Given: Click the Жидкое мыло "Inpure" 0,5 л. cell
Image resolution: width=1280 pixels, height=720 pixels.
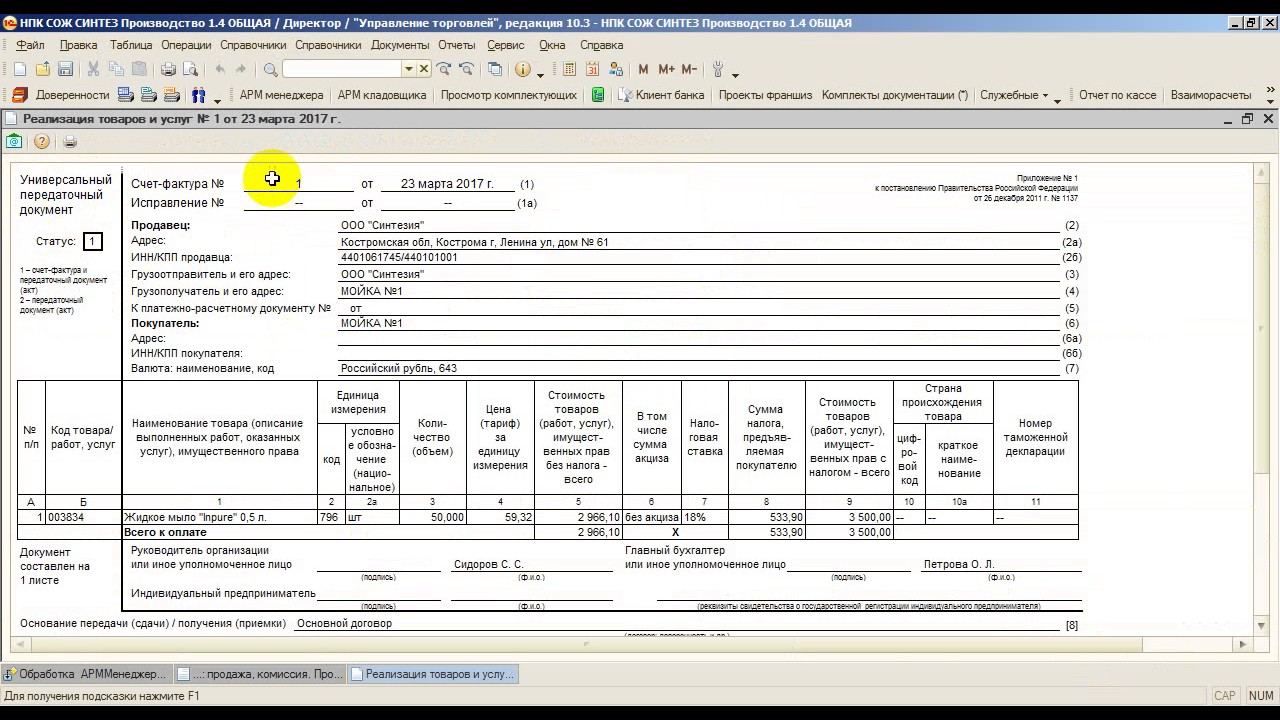Looking at the screenshot, I should pyautogui.click(x=219, y=518).
